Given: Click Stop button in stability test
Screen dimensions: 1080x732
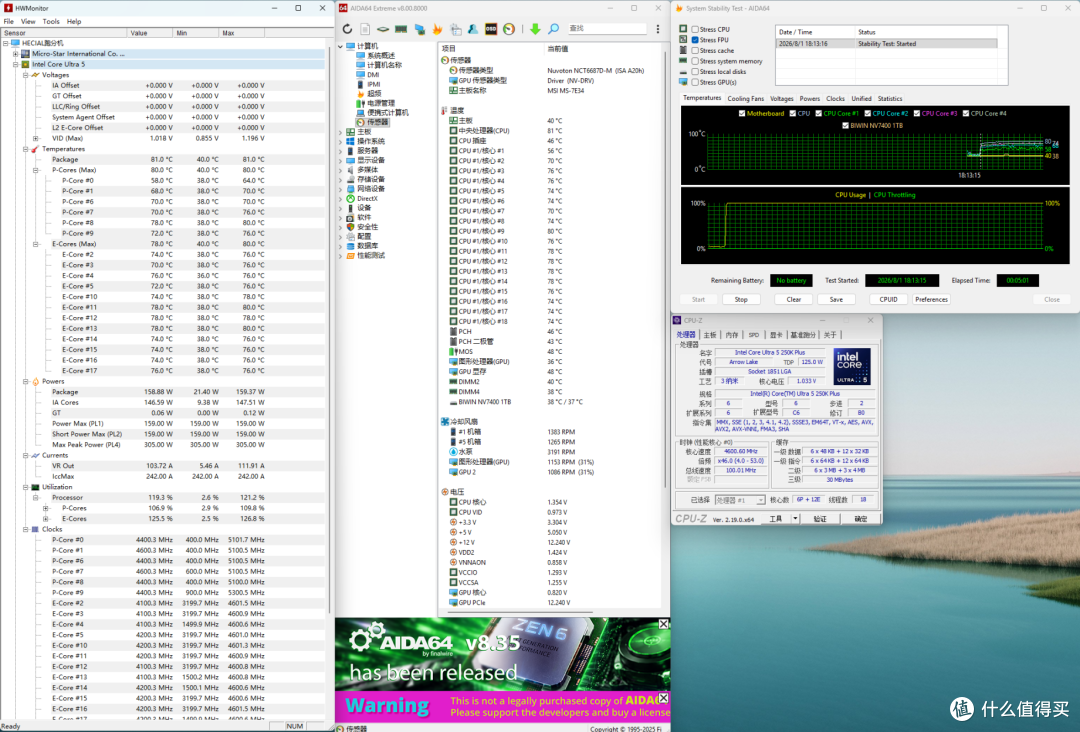Looking at the screenshot, I should point(741,300).
